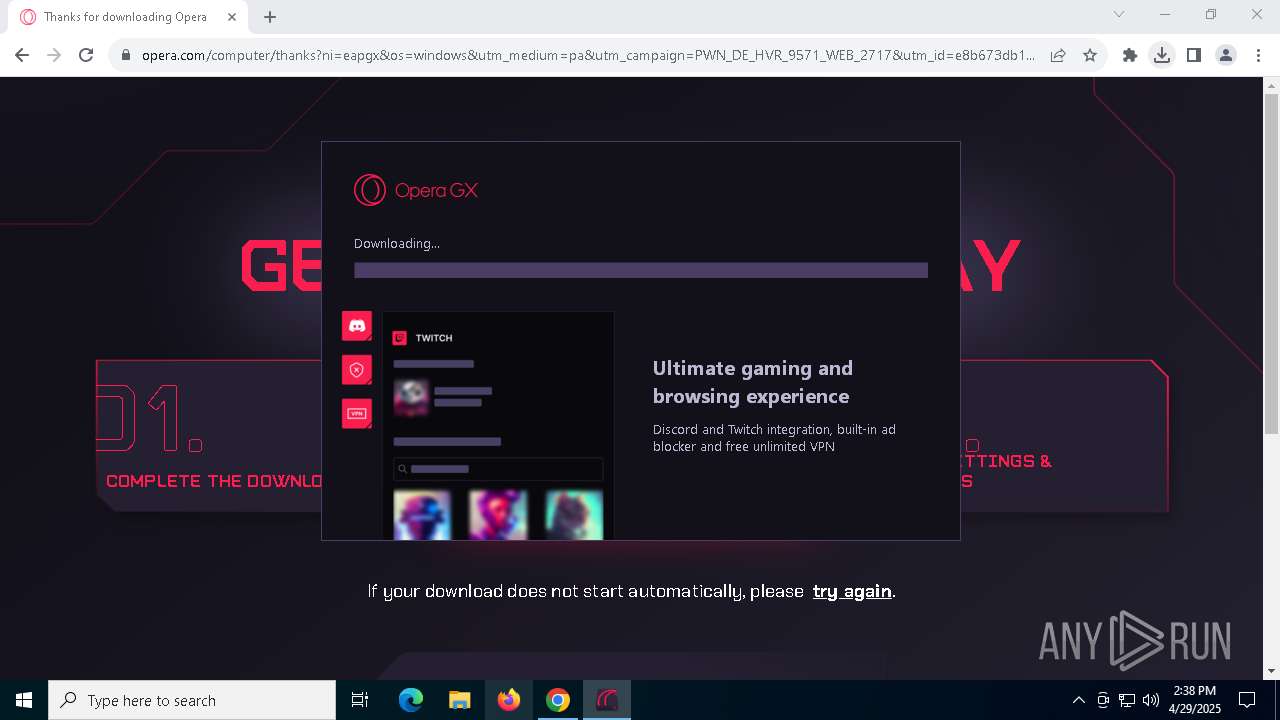Open Microsoft Edge from the taskbar
1280x720 pixels.
click(411, 700)
